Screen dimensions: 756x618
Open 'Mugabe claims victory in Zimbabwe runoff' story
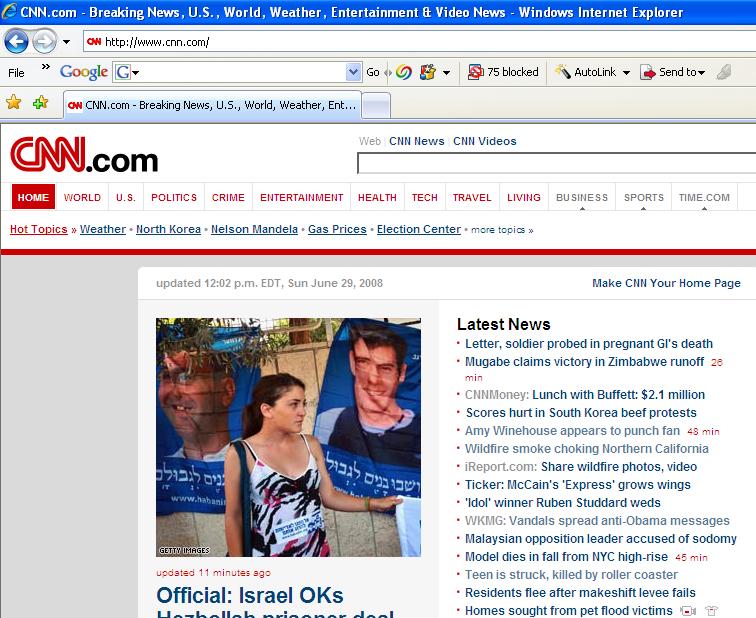point(584,362)
